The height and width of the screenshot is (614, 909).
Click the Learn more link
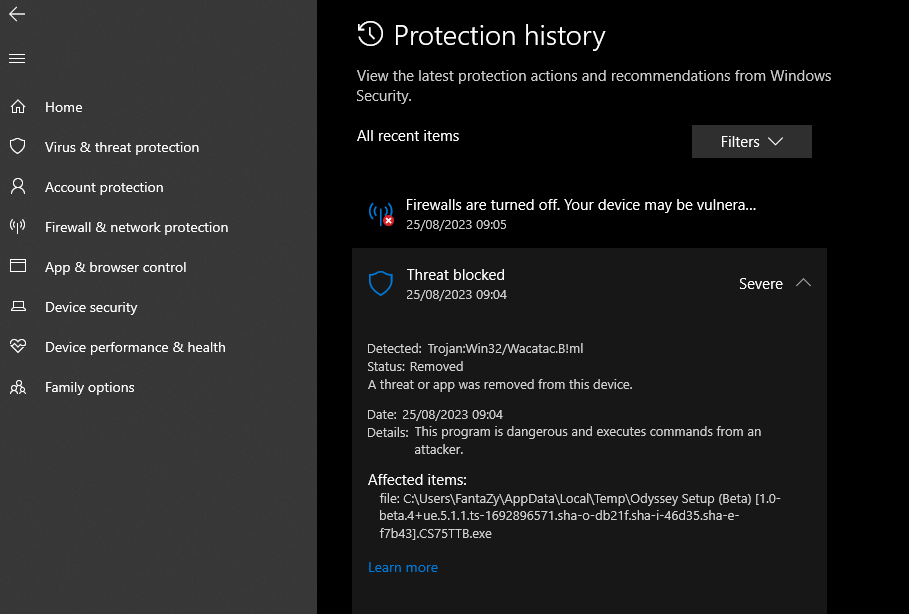click(403, 568)
